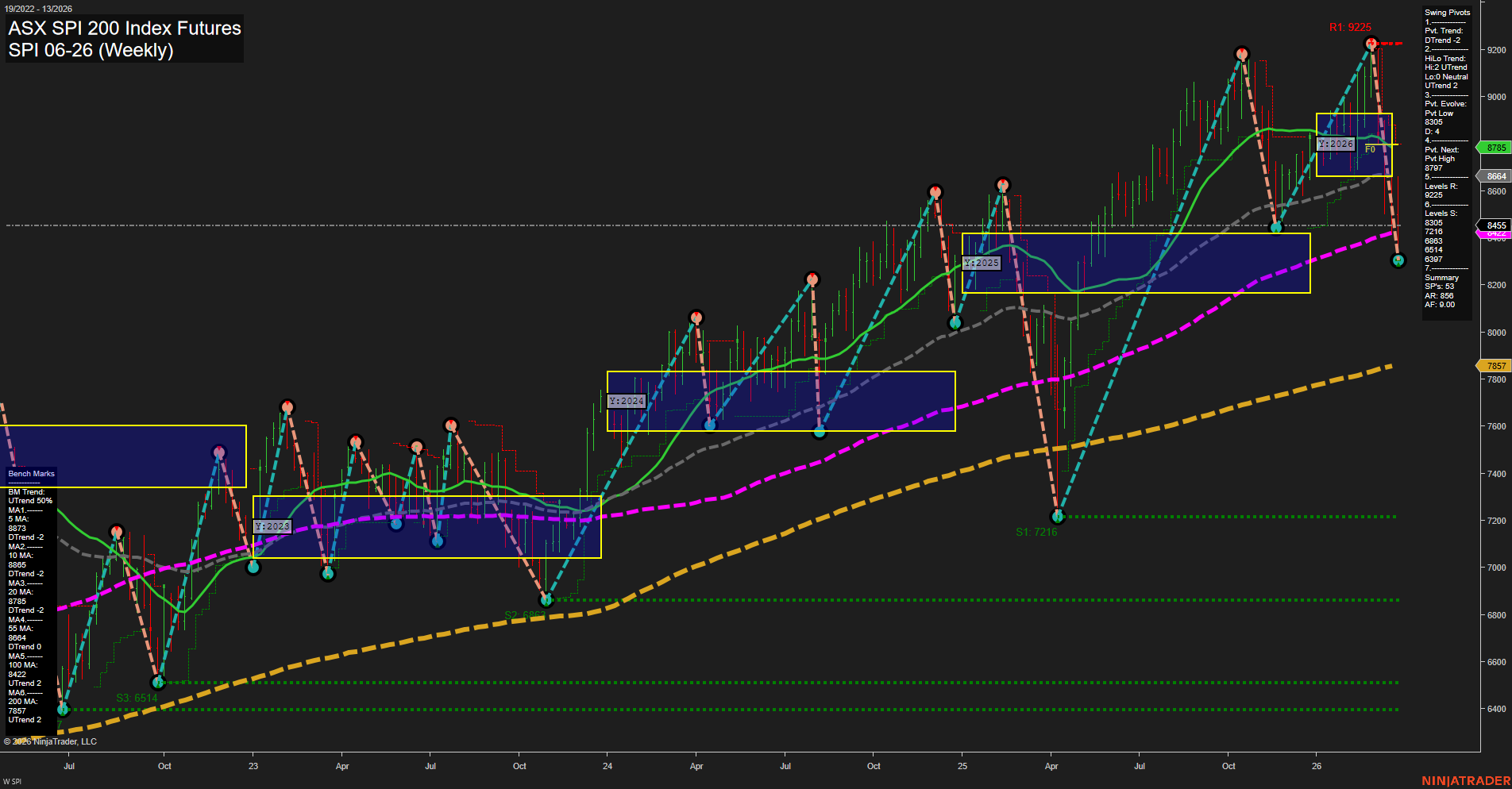Select the Y:2023 range label

coord(272,525)
